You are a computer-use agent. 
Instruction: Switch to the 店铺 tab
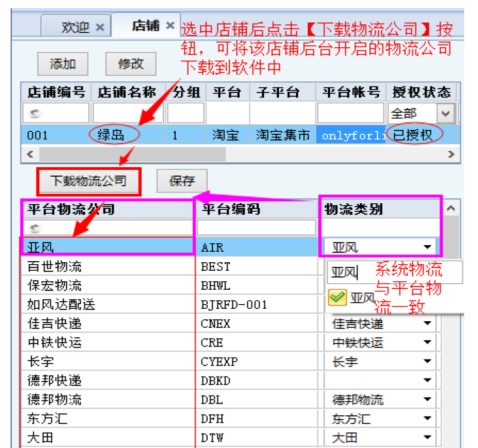point(146,25)
